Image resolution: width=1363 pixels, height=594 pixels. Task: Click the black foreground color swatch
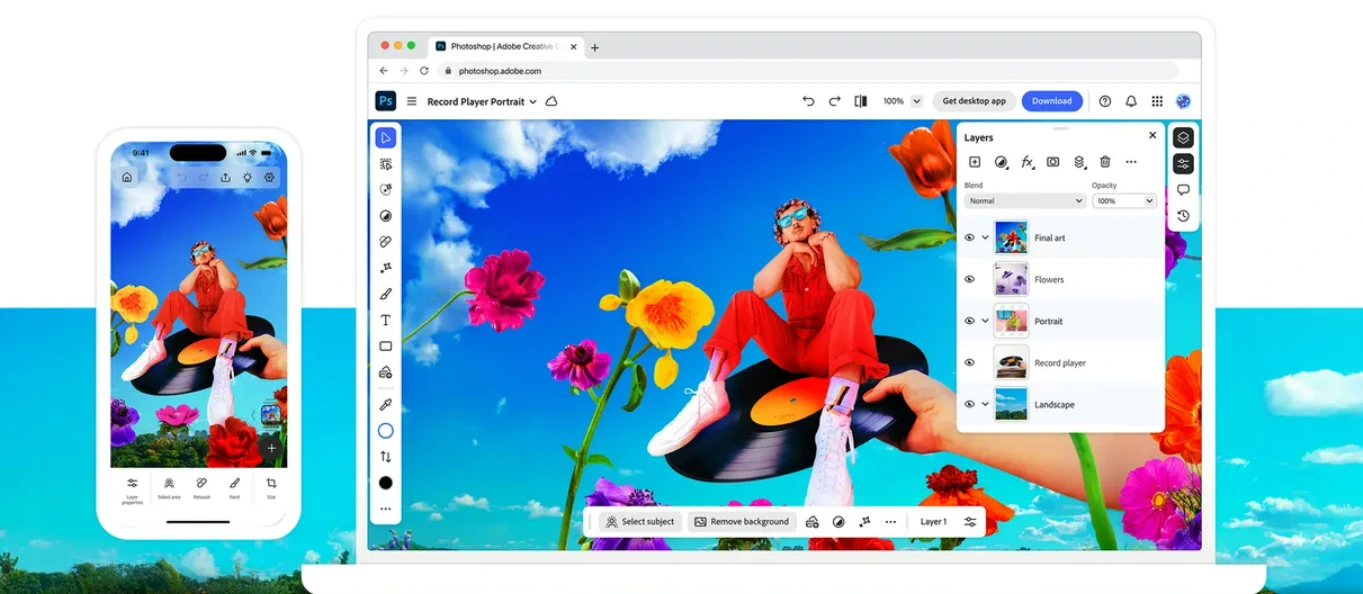(x=385, y=483)
